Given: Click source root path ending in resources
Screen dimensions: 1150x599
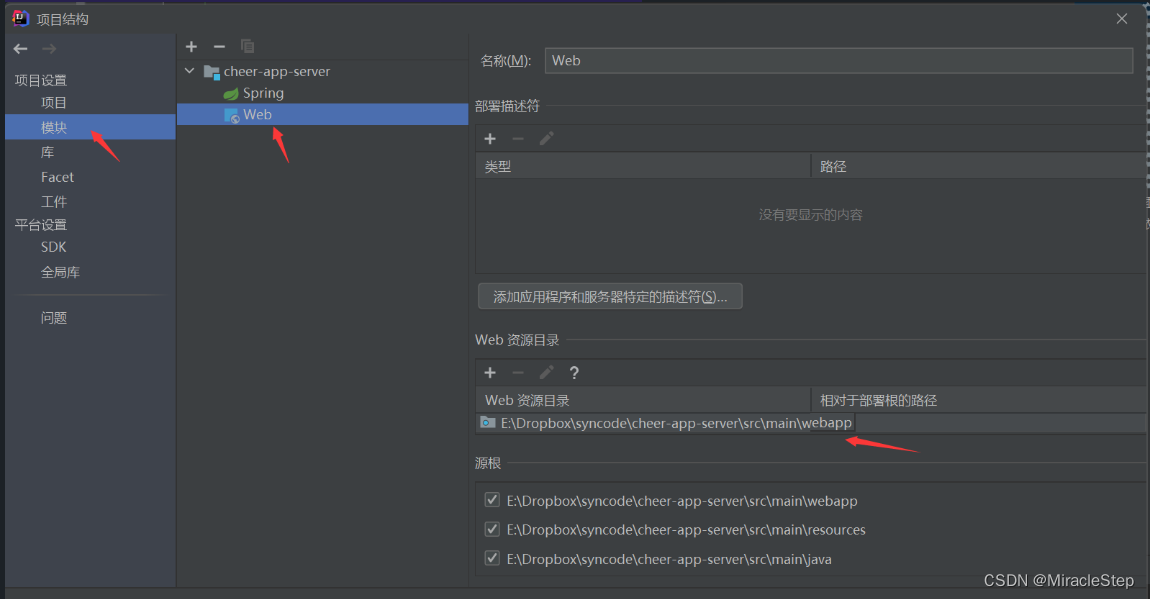Looking at the screenshot, I should click(686, 529).
